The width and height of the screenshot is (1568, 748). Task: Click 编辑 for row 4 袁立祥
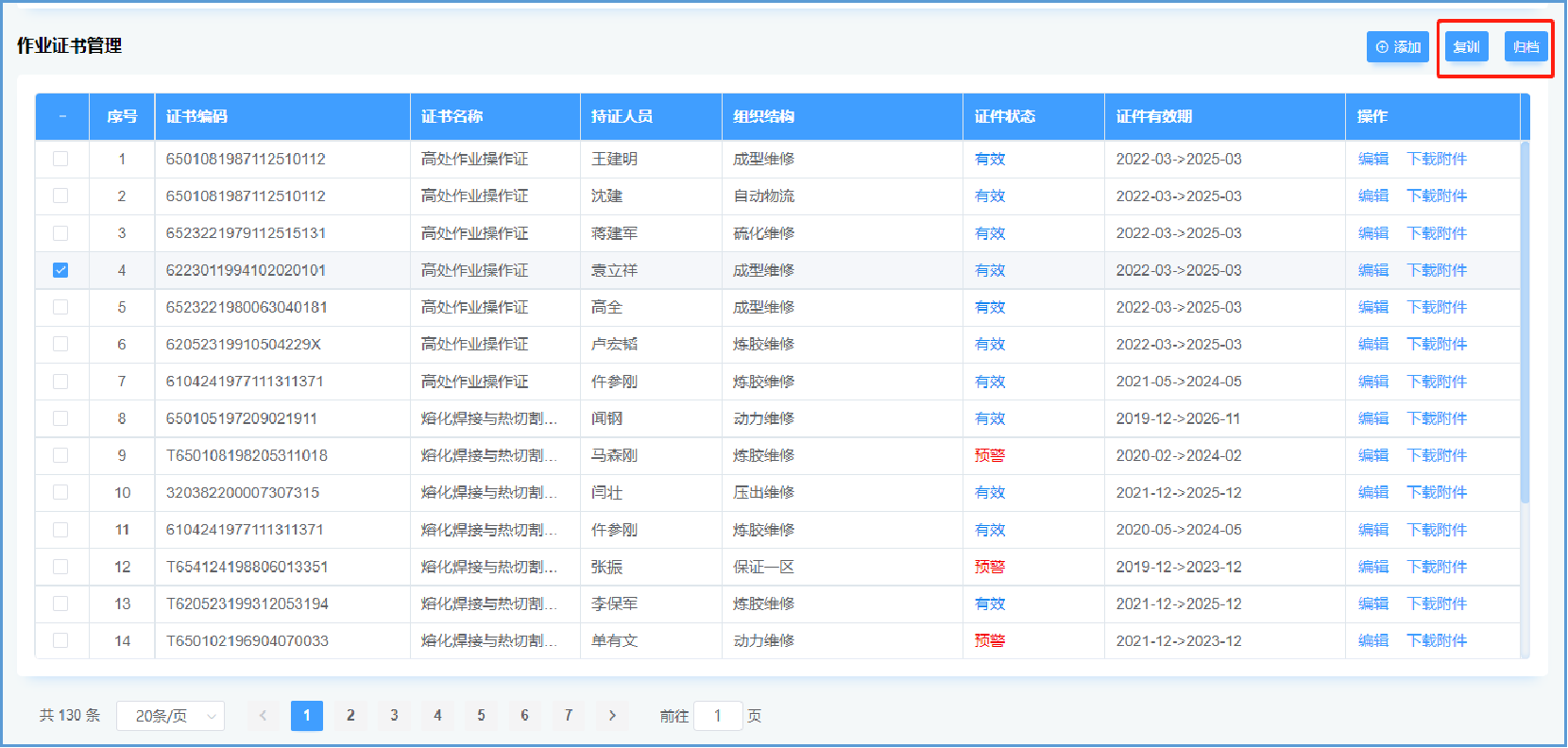1373,270
